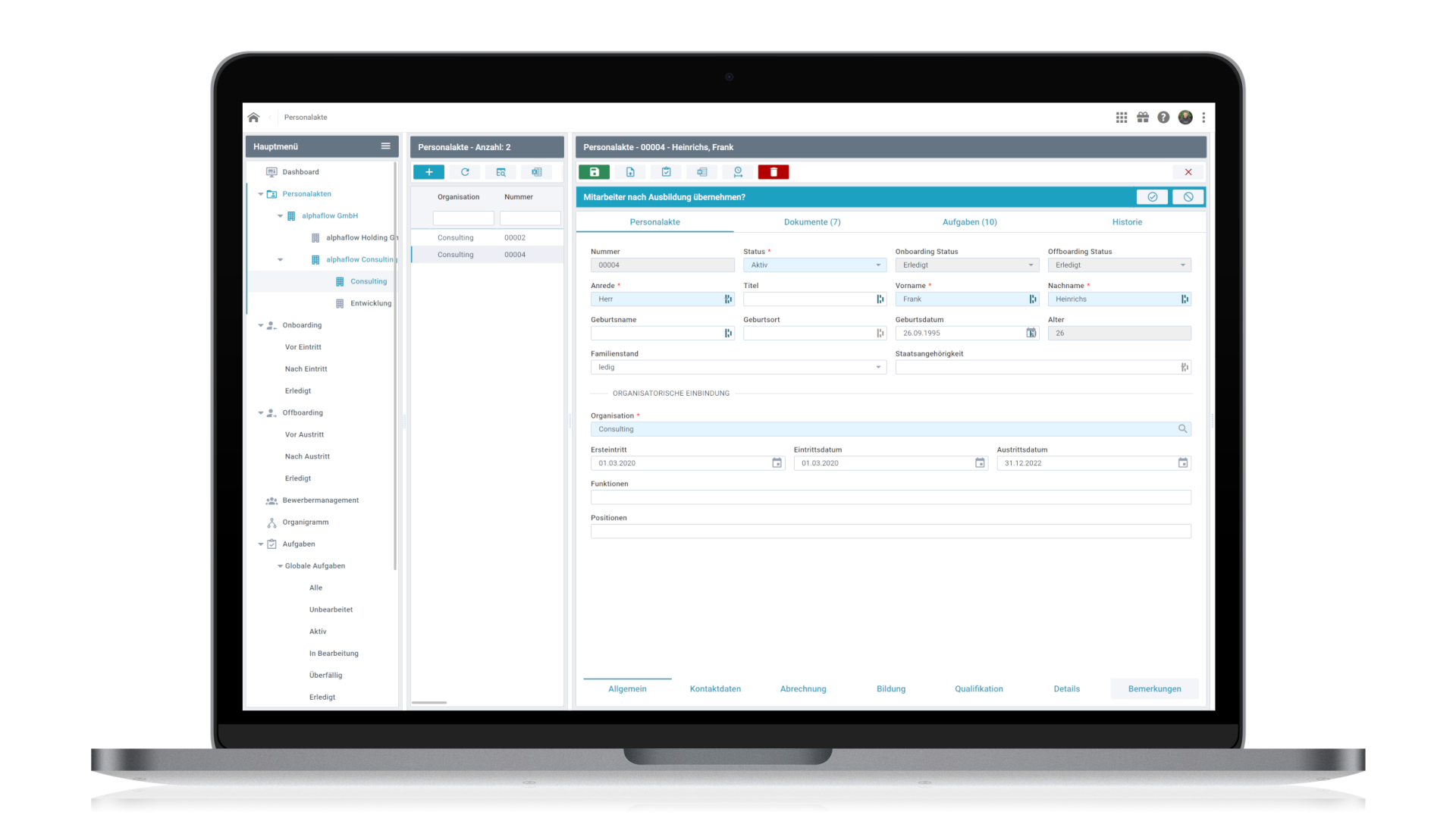Viewport: 1456px width, 837px height.
Task: Toggle the Hauptmenü hamburger menu
Action: pyautogui.click(x=385, y=146)
